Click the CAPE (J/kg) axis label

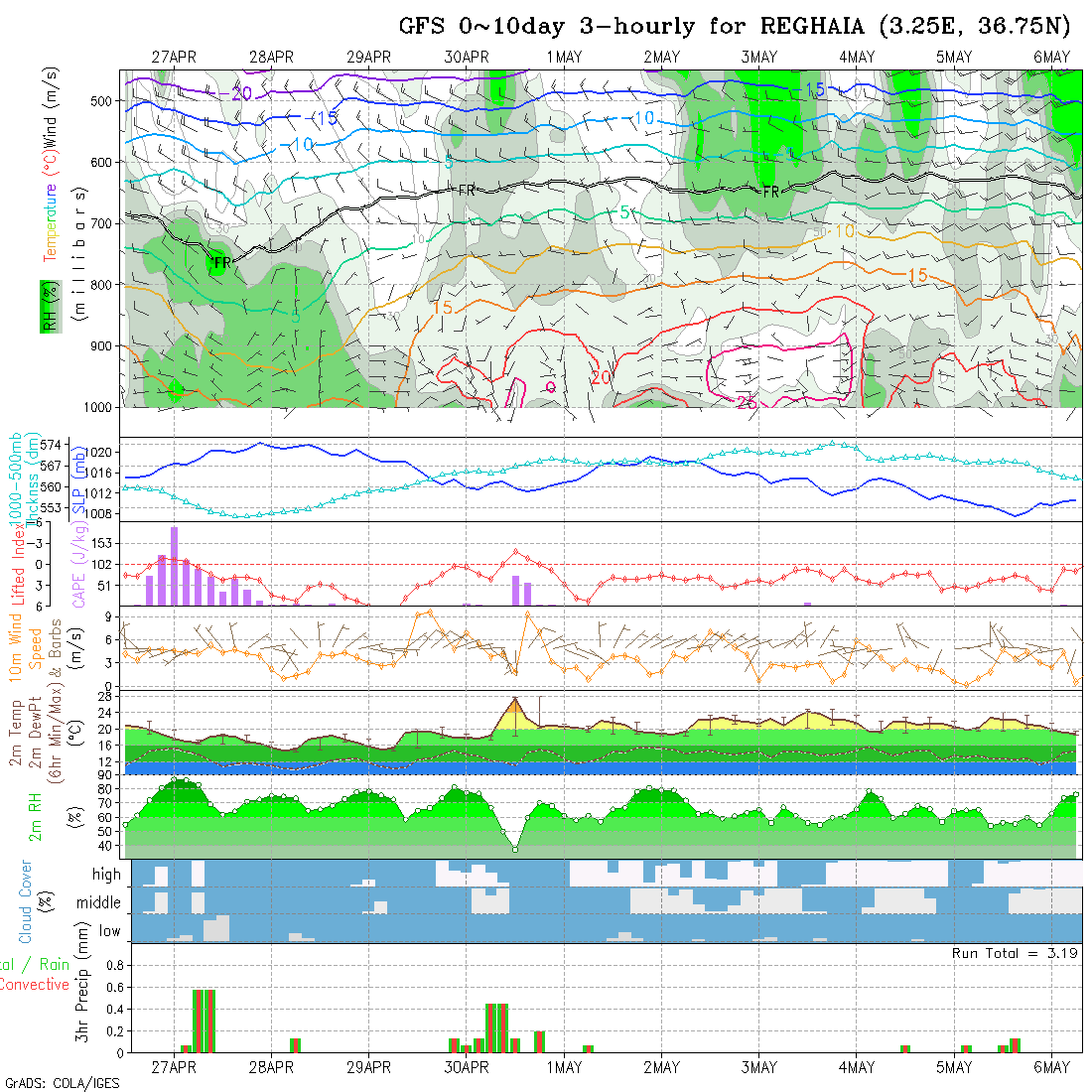(x=79, y=564)
